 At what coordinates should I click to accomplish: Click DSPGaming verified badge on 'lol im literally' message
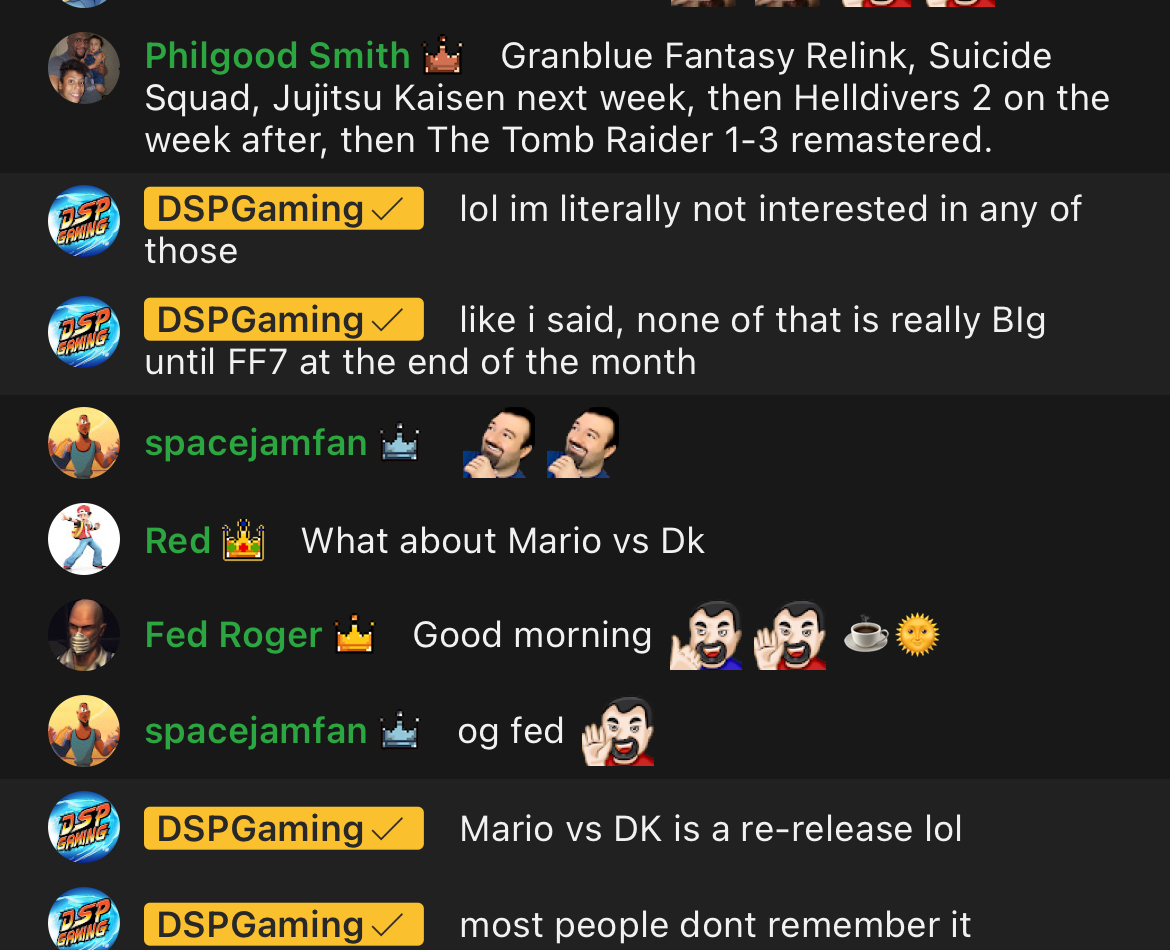click(x=388, y=209)
